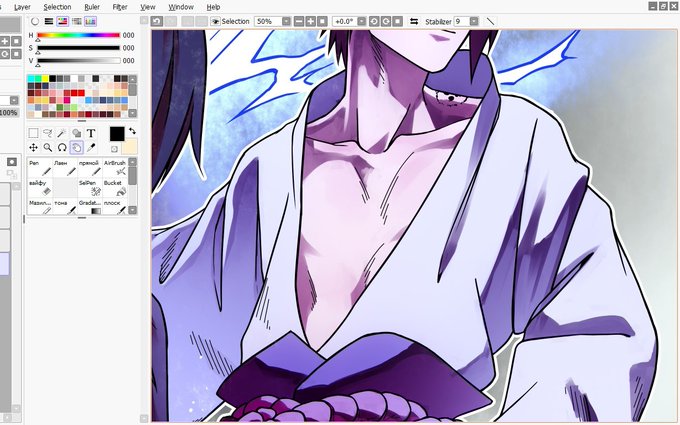Adjust the Saturation (S) slider

pyautogui.click(x=78, y=48)
